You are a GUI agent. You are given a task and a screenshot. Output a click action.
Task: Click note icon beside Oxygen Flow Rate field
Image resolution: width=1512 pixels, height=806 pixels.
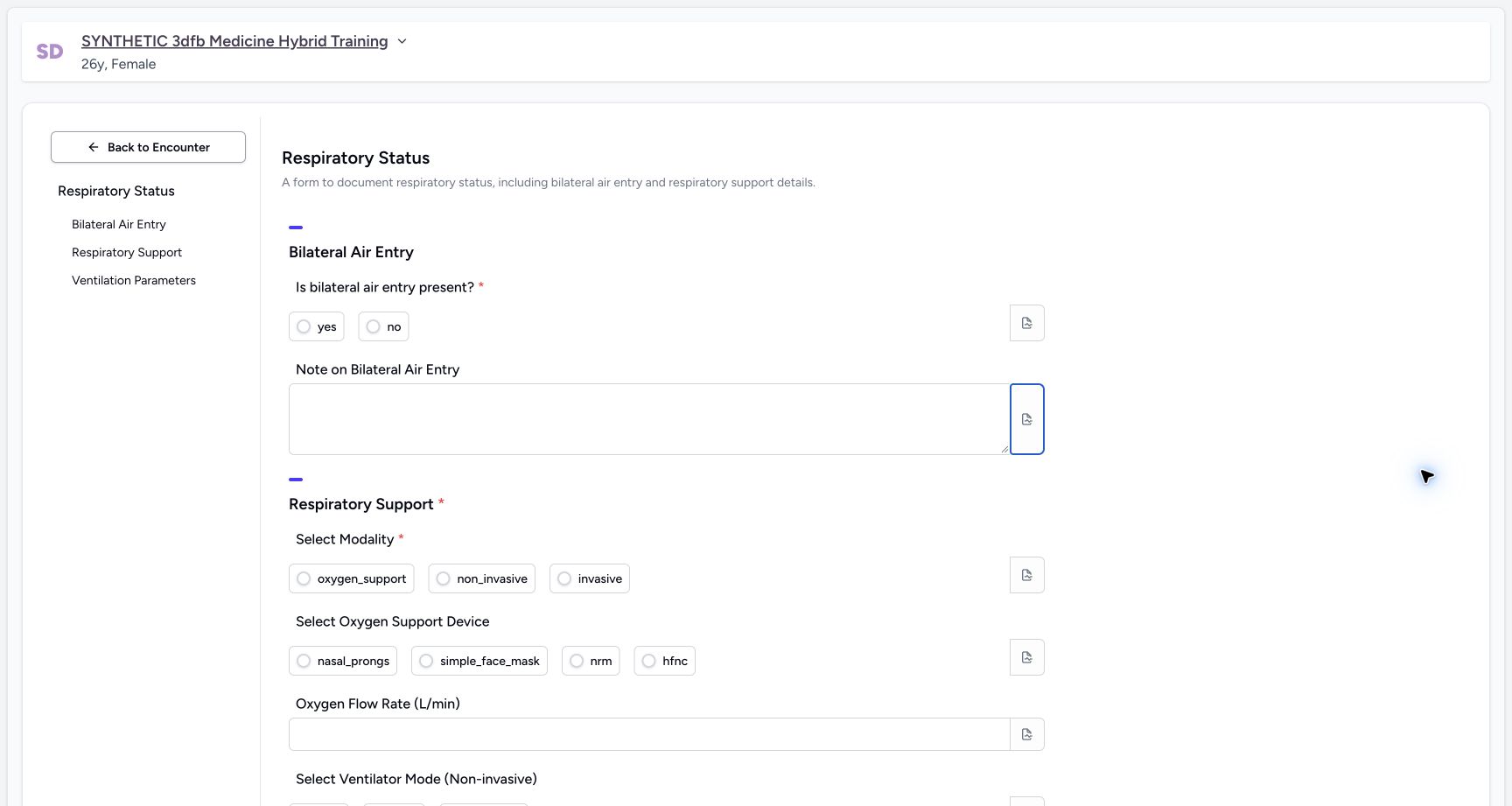(x=1026, y=734)
